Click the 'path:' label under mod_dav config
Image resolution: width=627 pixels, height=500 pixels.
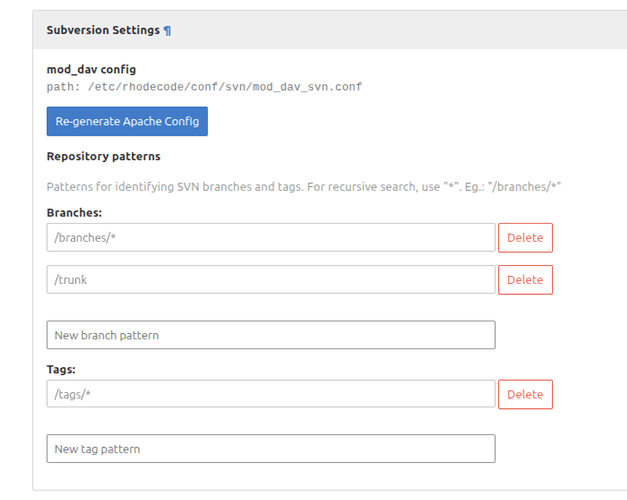pyautogui.click(x=62, y=87)
